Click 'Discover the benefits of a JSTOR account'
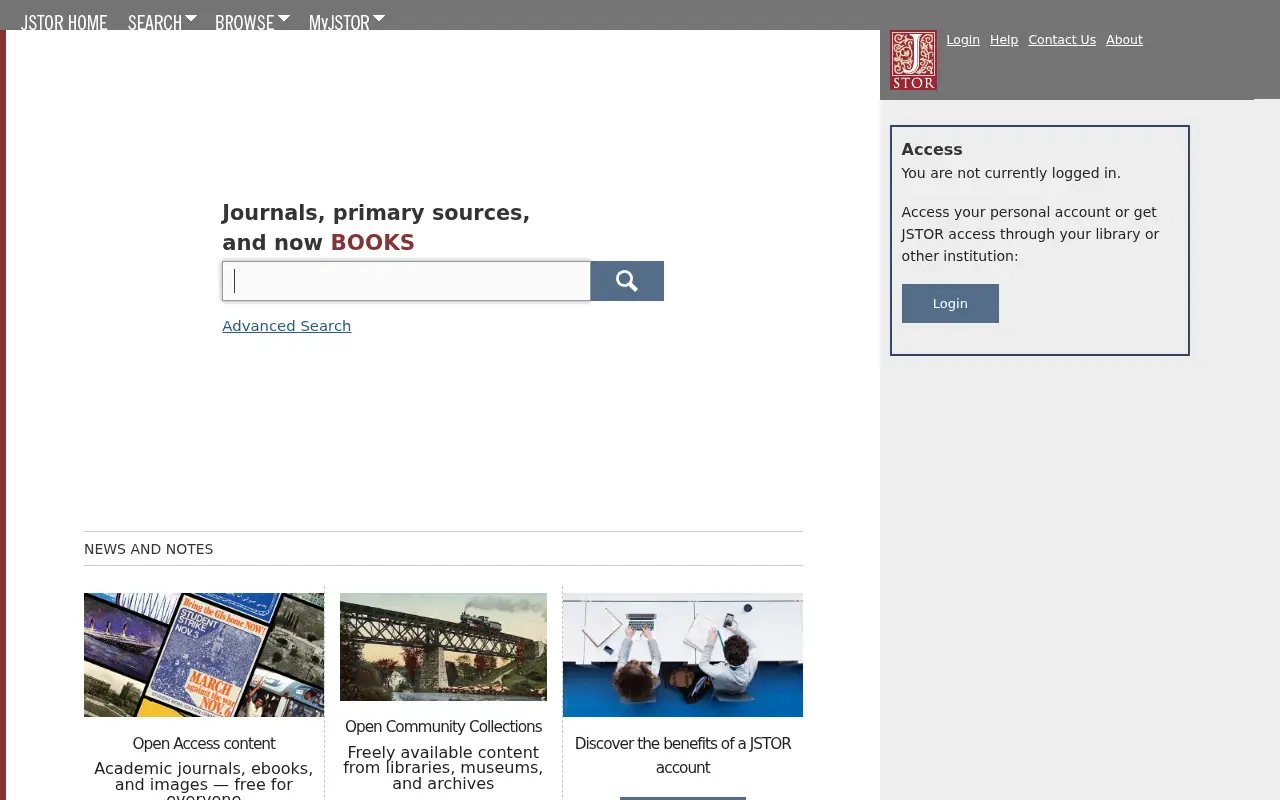The height and width of the screenshot is (800, 1280). (683, 756)
